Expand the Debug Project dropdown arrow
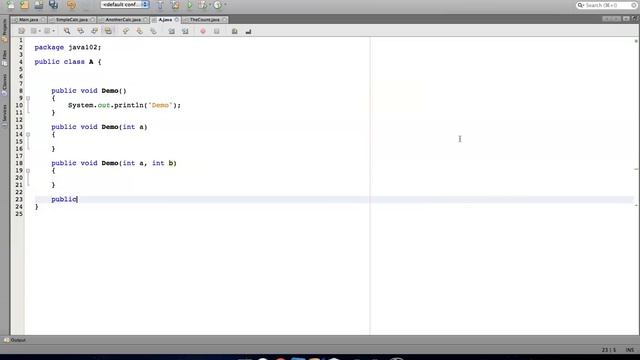The image size is (640, 360). pyautogui.click(x=210, y=5)
